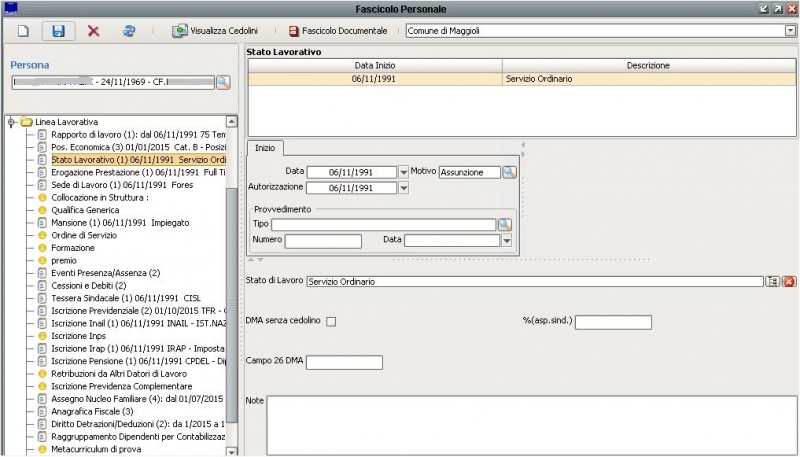This screenshot has height=457, width=800.
Task: Open the Data date picker dropdown
Action: tap(404, 172)
